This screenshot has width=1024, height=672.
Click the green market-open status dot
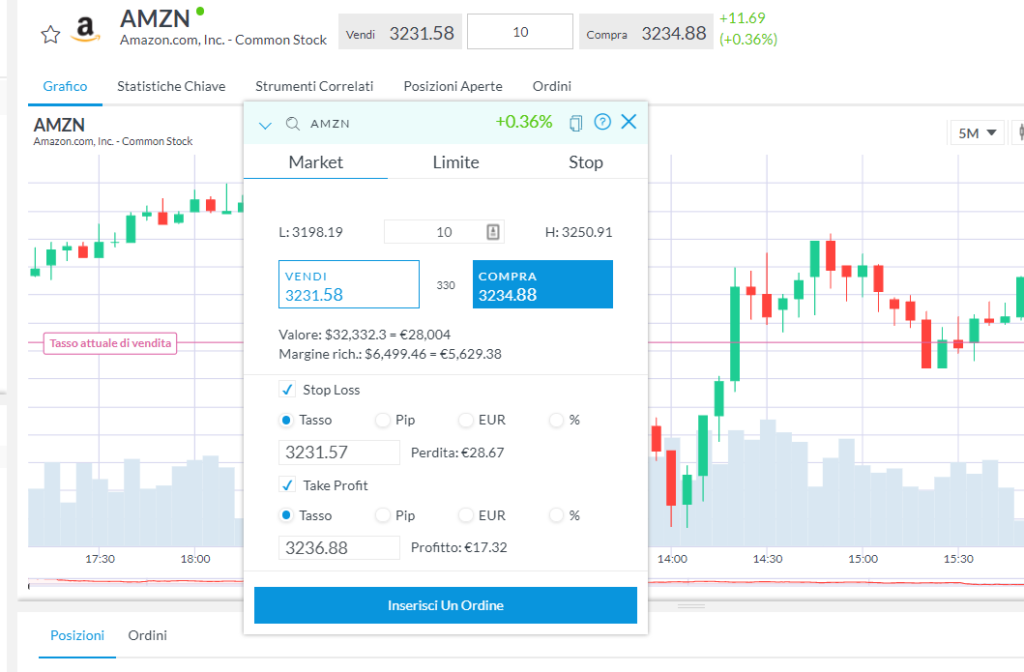click(x=200, y=10)
